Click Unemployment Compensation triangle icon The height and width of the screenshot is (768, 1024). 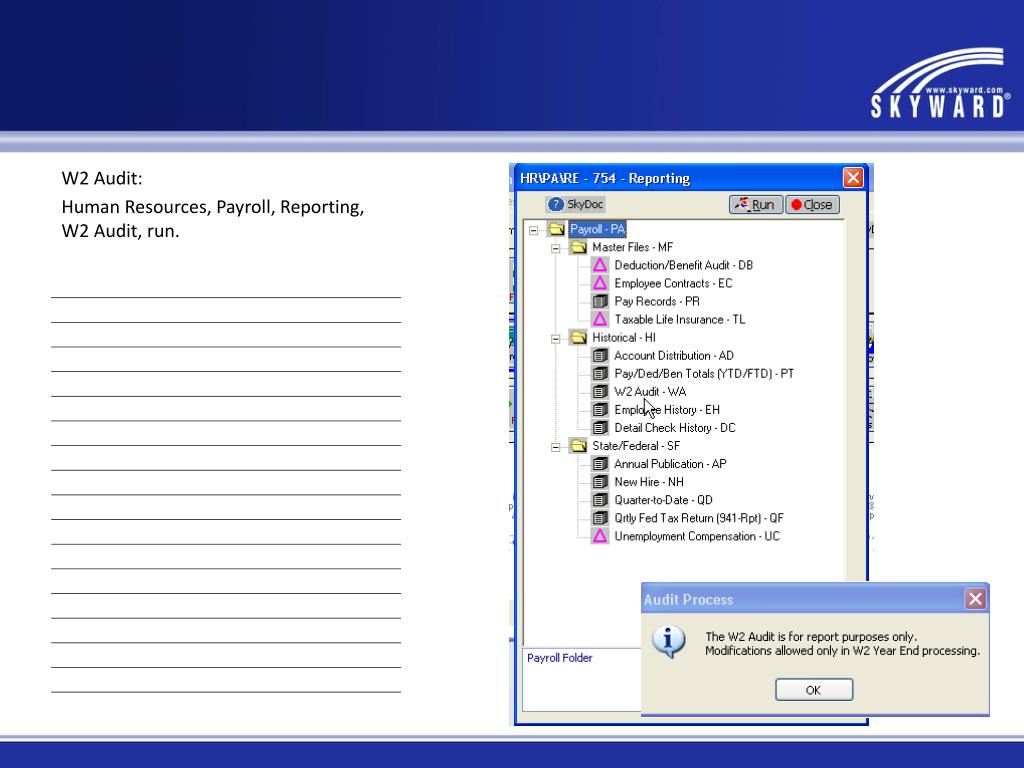coord(600,536)
